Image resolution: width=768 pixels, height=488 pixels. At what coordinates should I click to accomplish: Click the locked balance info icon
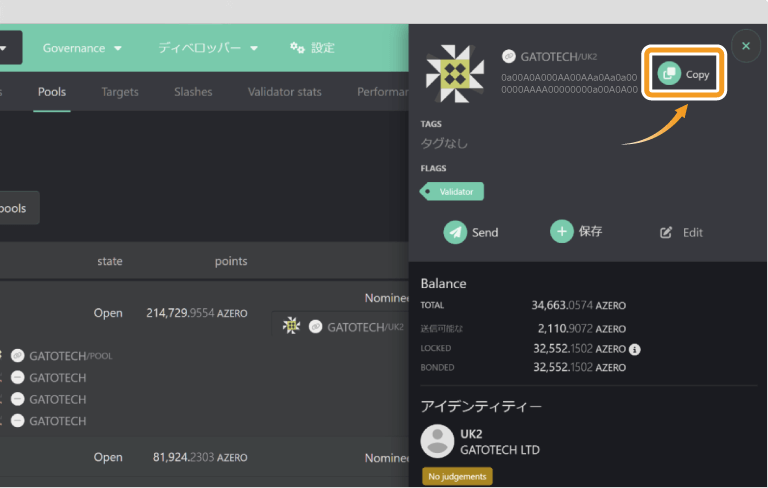[634, 349]
